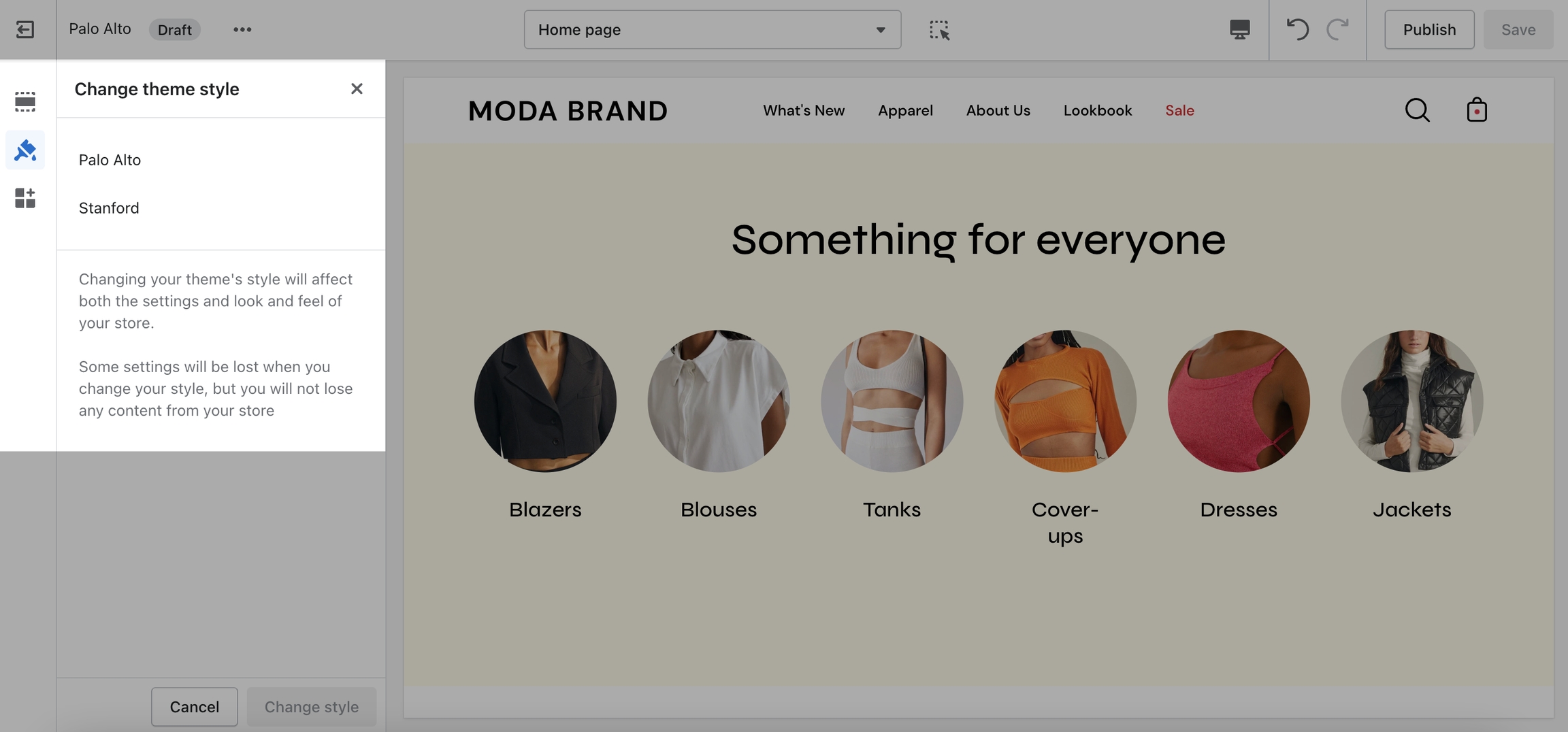Open the storefront search icon
Screen dimensions: 1568x732
(1418, 110)
